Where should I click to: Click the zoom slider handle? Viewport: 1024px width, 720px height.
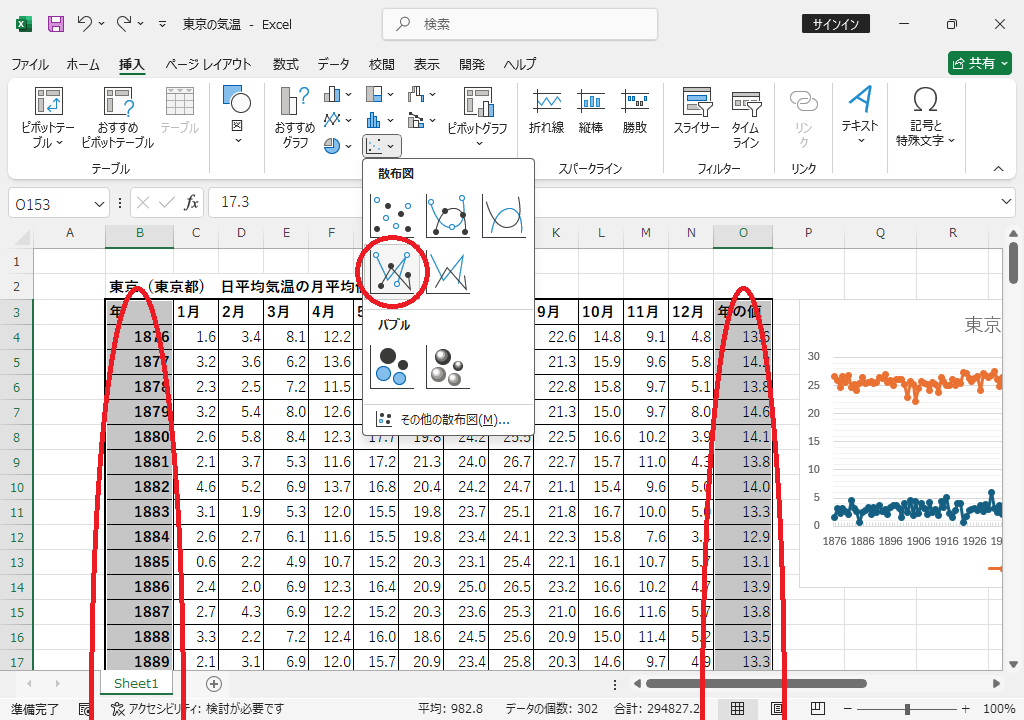907,709
